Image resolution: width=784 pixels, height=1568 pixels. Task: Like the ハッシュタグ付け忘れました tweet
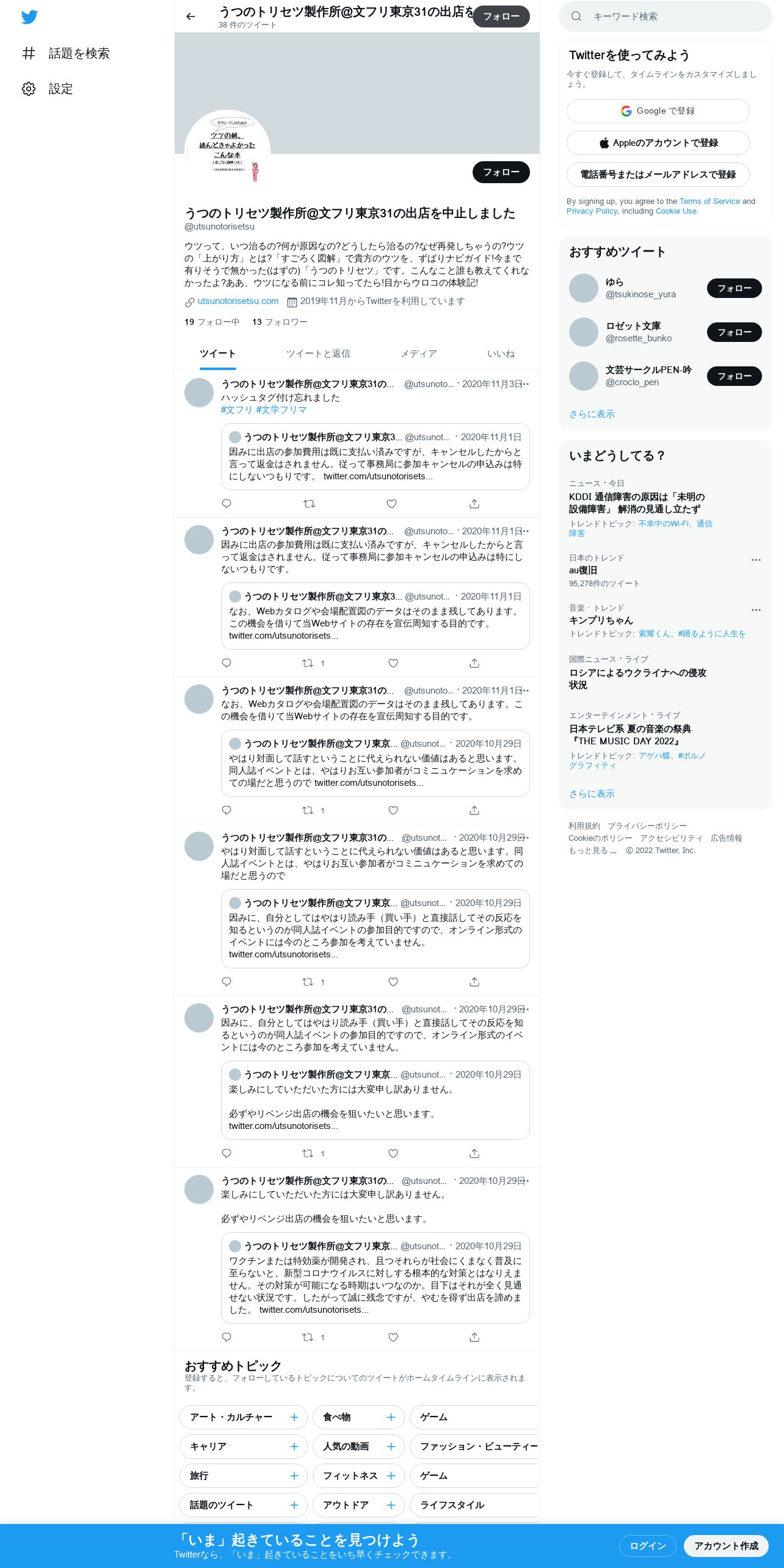(392, 504)
